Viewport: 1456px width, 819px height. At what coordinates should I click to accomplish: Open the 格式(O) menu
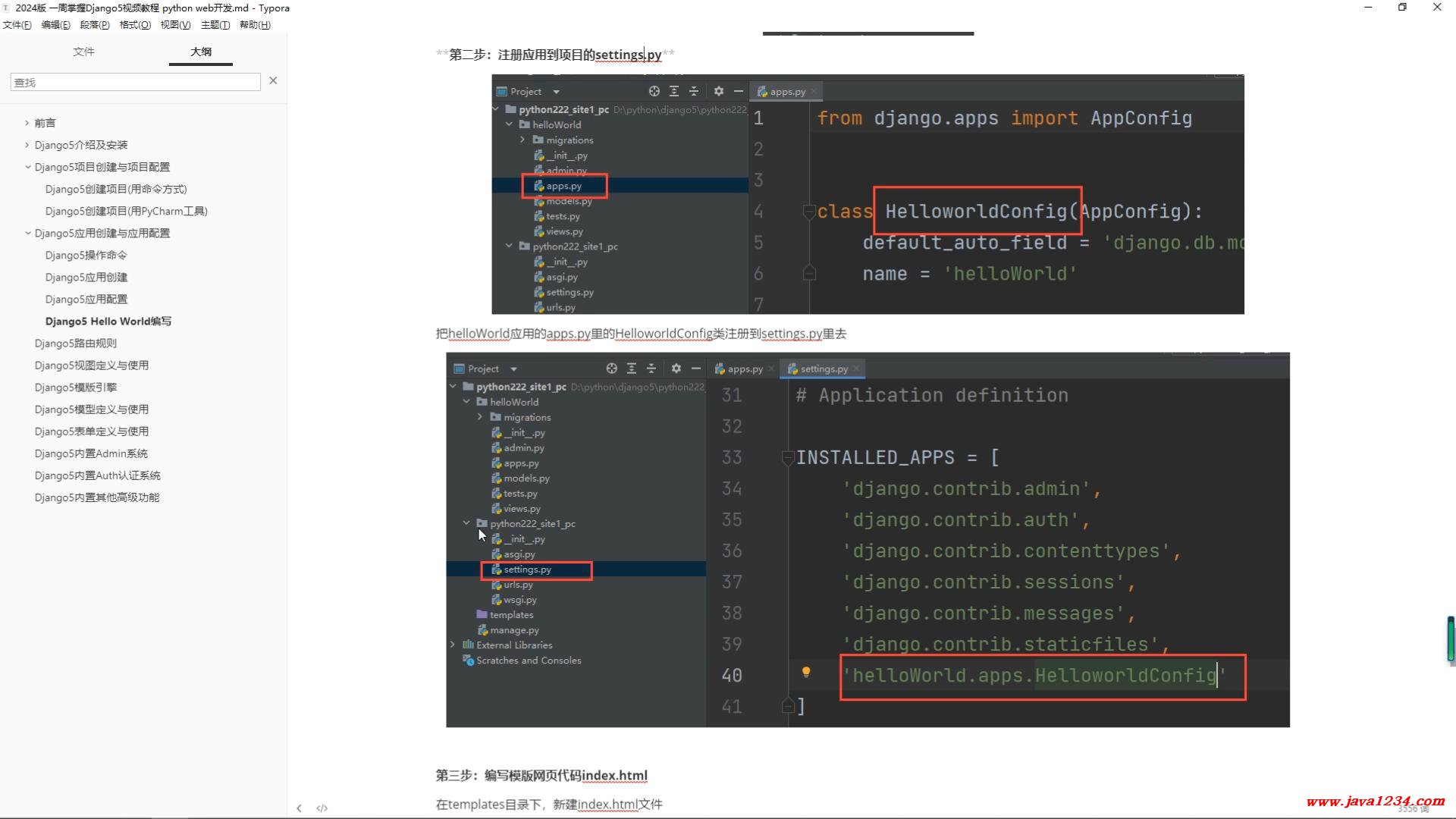tap(135, 25)
